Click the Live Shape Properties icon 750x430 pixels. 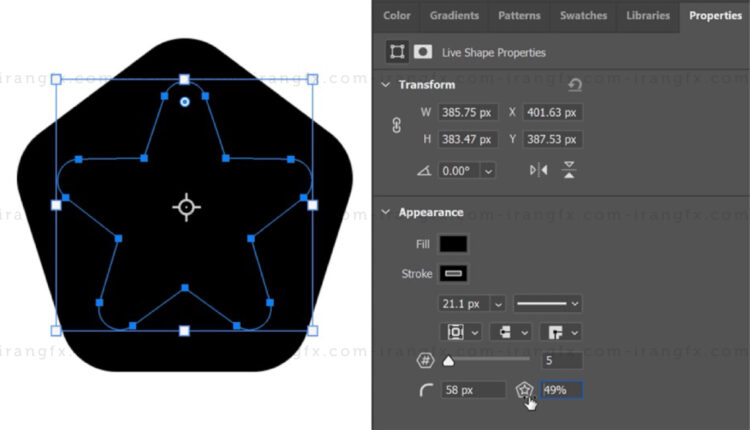click(396, 52)
